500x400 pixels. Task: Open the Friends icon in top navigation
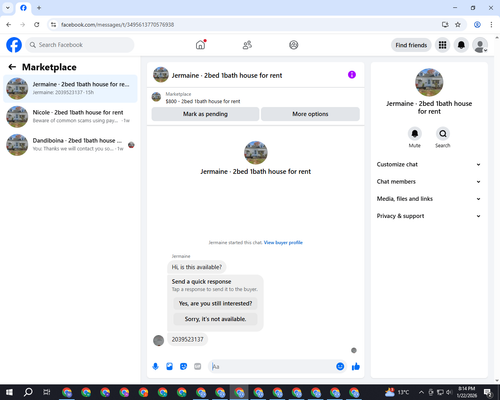point(247,45)
